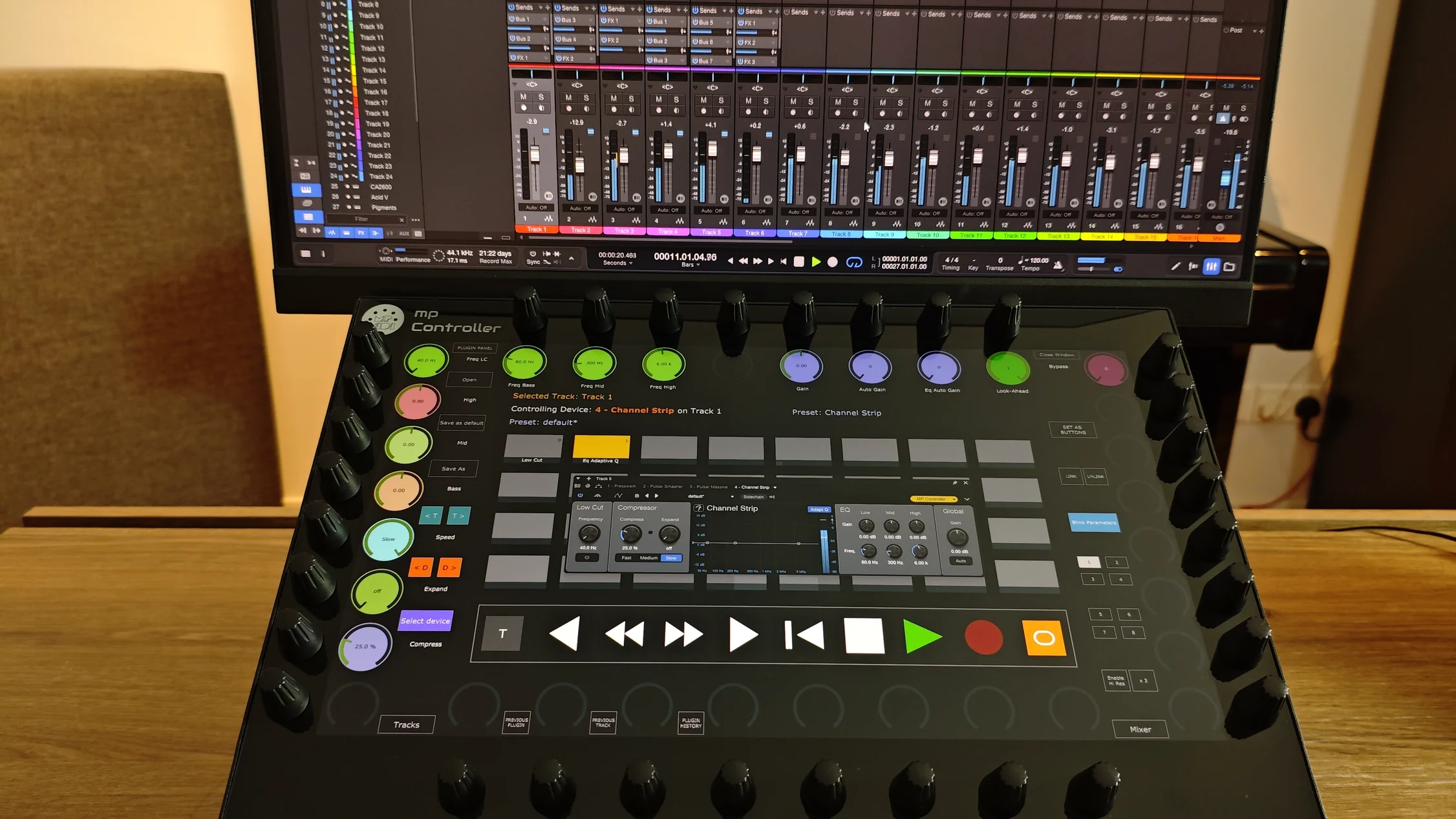Click the Metronome icon next to Tempo
Screen dimensions: 1456x819
coord(1058,265)
